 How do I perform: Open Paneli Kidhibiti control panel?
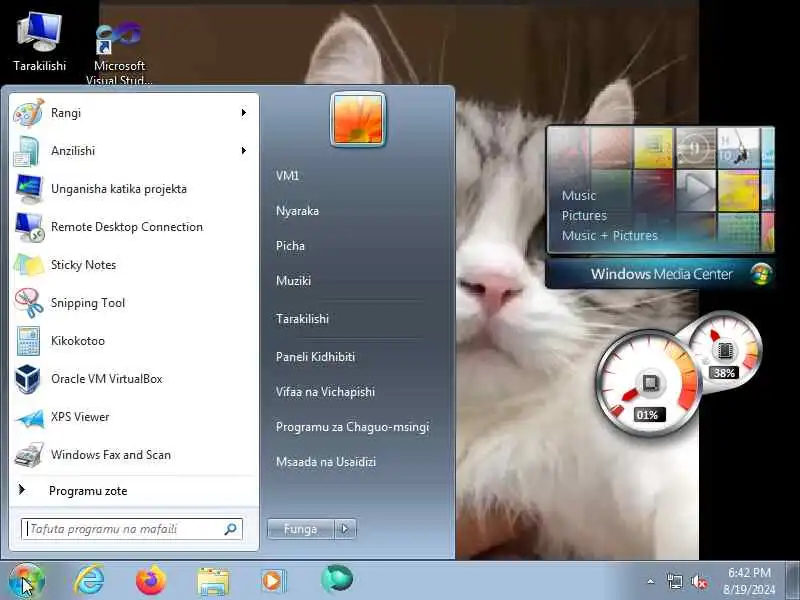pyautogui.click(x=315, y=357)
